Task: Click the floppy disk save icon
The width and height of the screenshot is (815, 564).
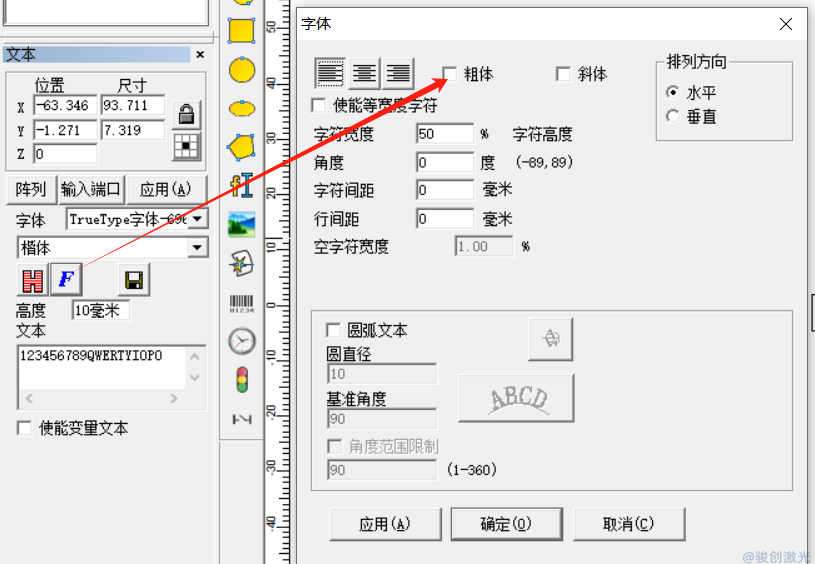Action: click(134, 280)
